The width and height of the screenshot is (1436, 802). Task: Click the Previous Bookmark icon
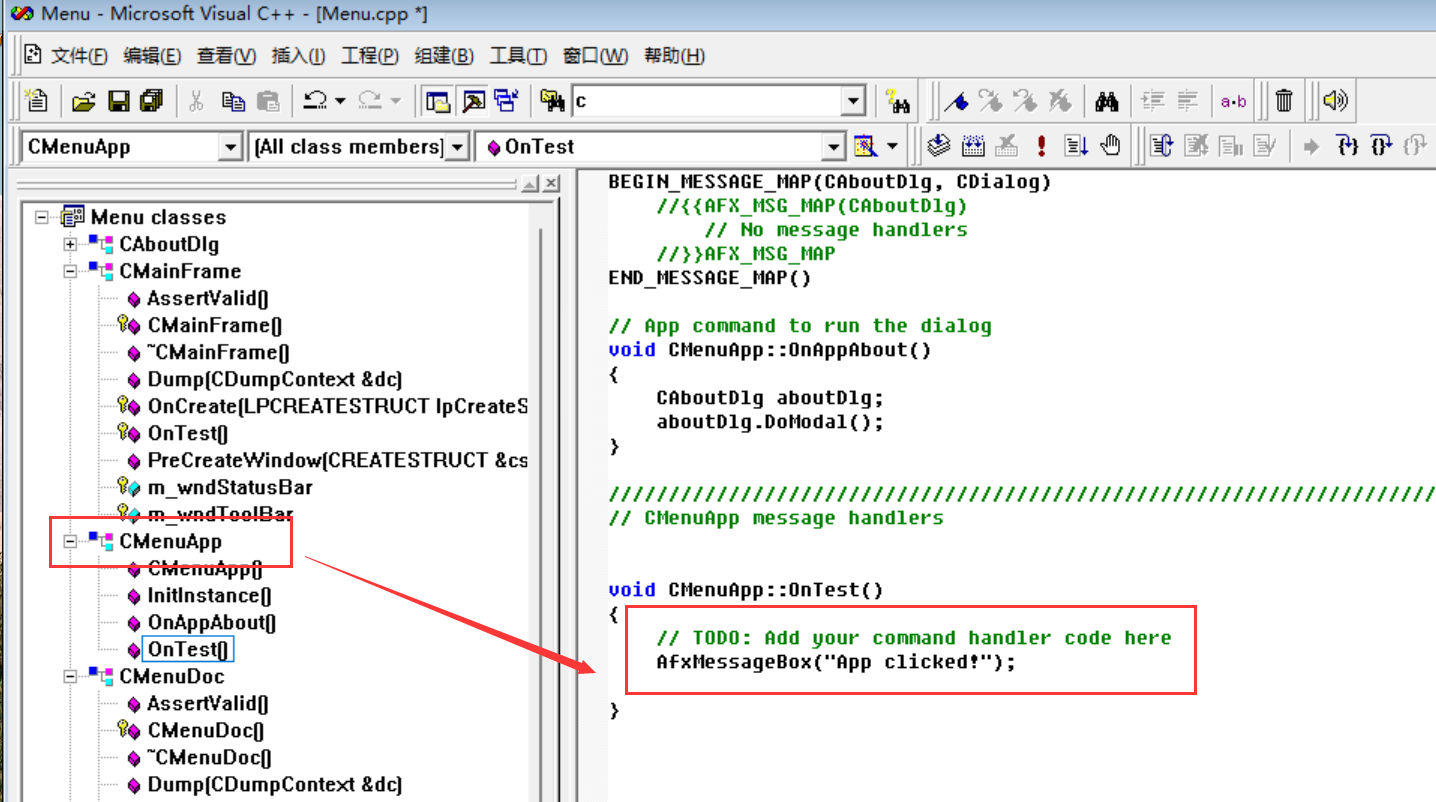coord(1025,101)
